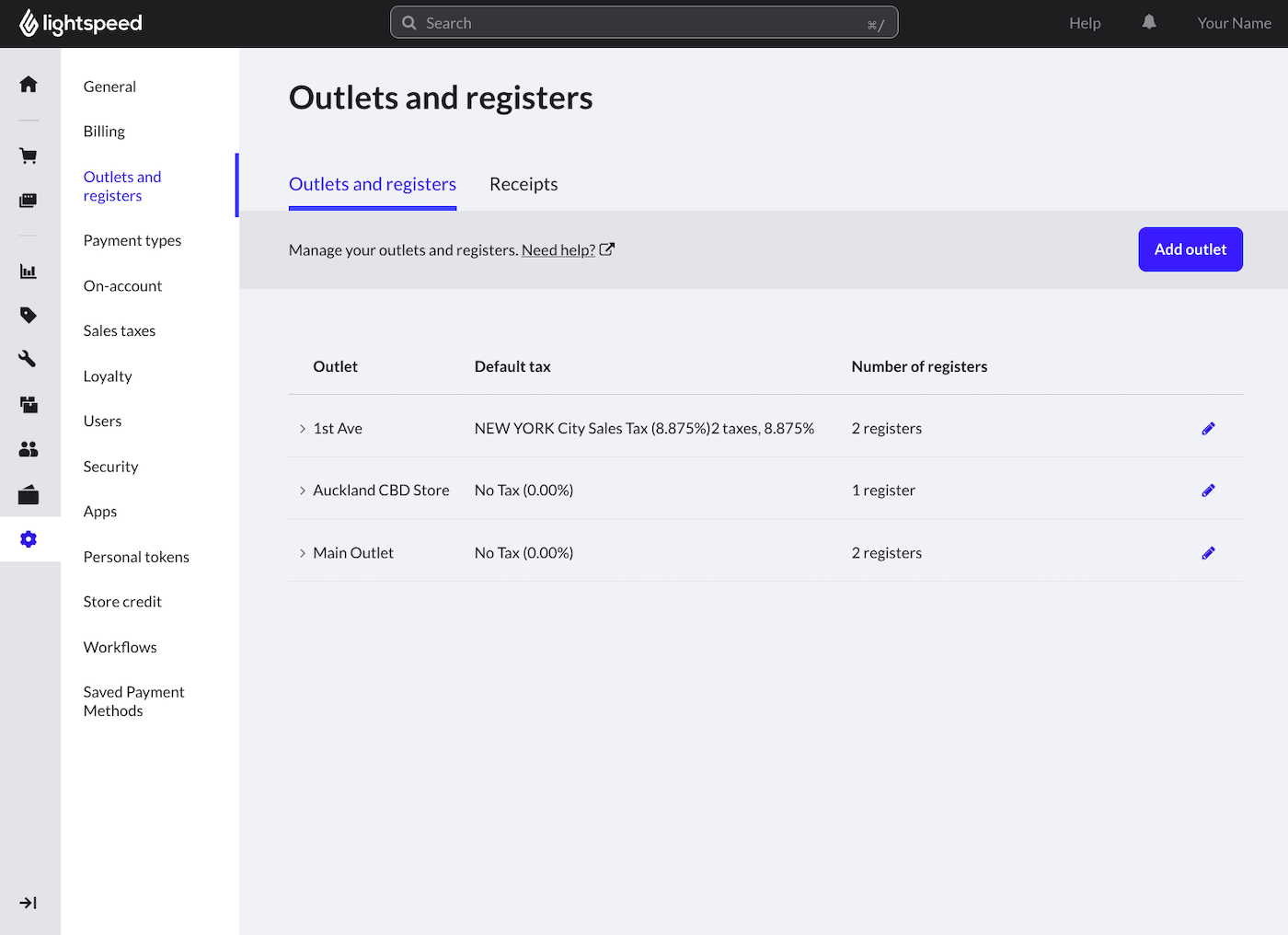
Task: Click the Add outlet button
Action: (1190, 249)
